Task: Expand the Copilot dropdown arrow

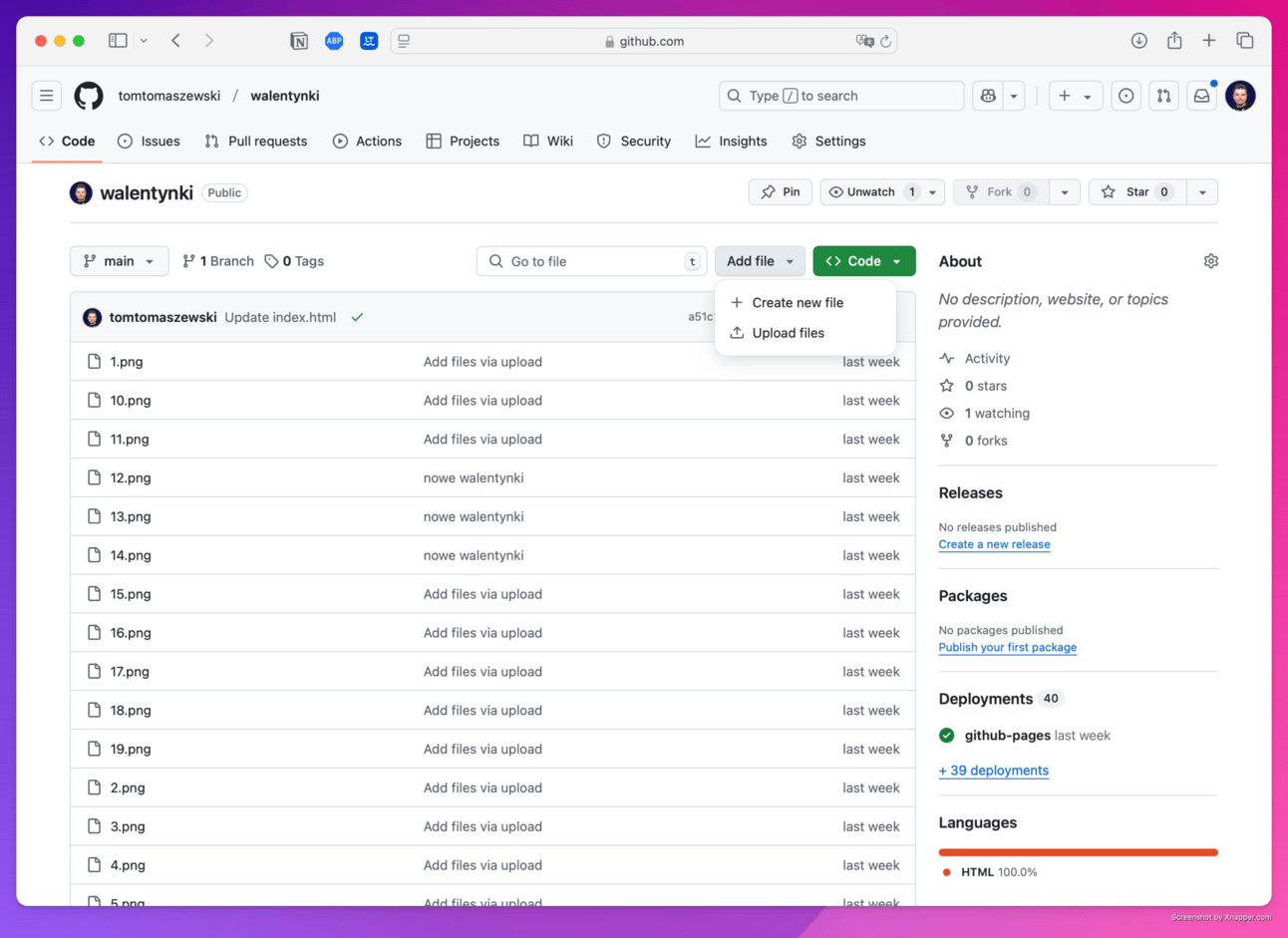Action: [1014, 96]
